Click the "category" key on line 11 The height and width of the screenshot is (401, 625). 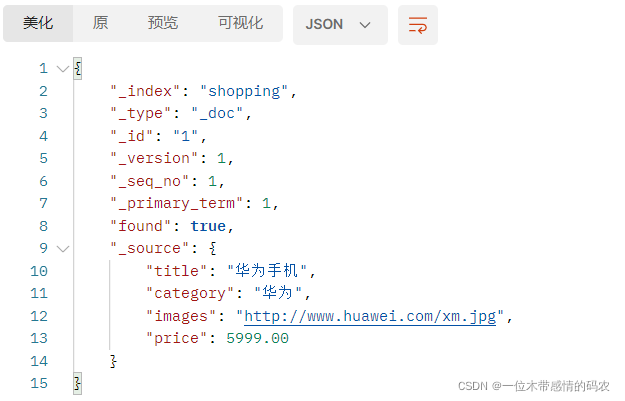(190, 293)
